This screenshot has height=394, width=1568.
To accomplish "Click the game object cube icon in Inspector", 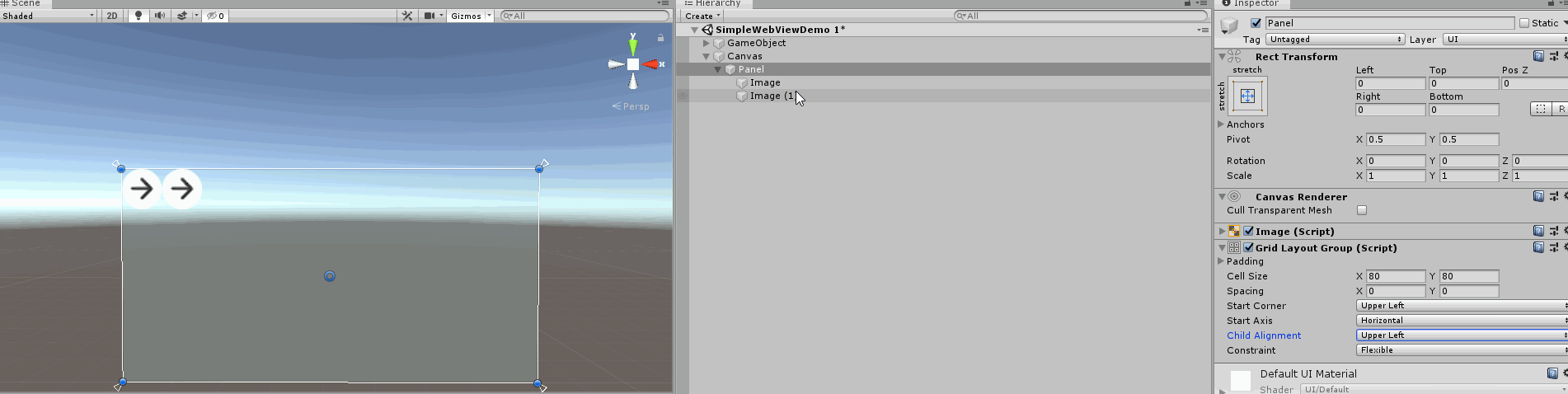I will [x=1229, y=26].
